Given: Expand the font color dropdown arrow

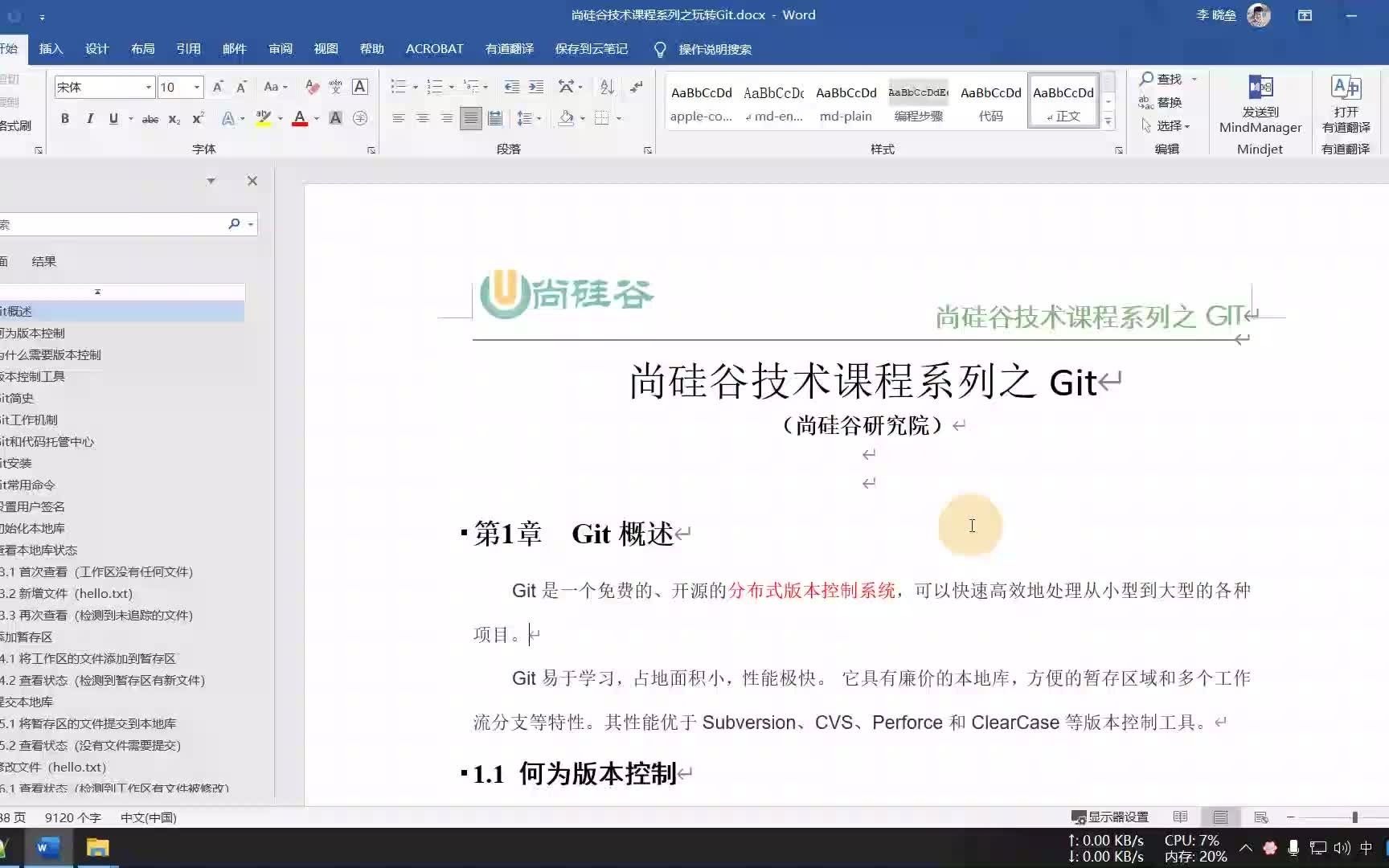Looking at the screenshot, I should pyautogui.click(x=317, y=119).
